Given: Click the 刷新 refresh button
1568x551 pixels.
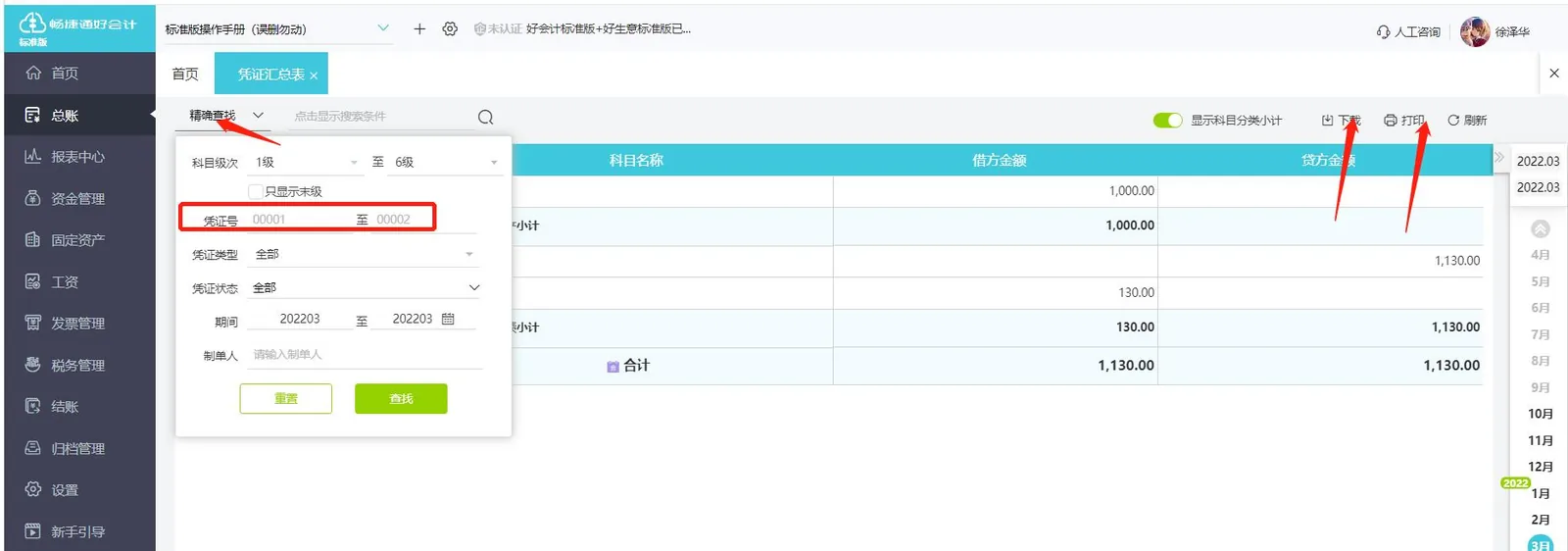Looking at the screenshot, I should click(1467, 120).
